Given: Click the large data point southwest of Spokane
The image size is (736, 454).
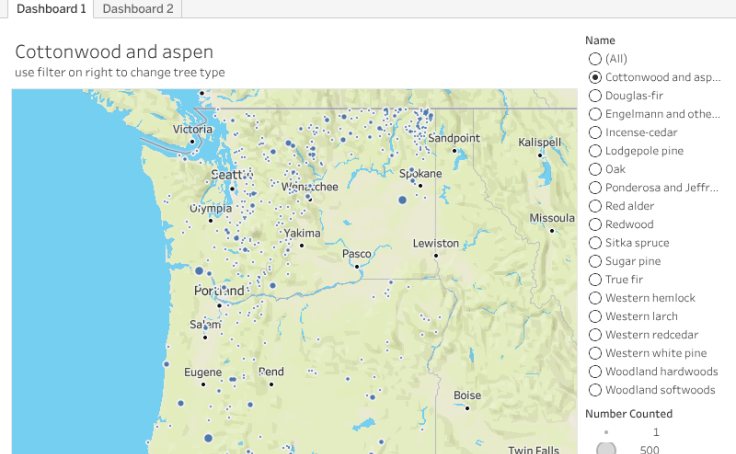Looking at the screenshot, I should click(402, 200).
